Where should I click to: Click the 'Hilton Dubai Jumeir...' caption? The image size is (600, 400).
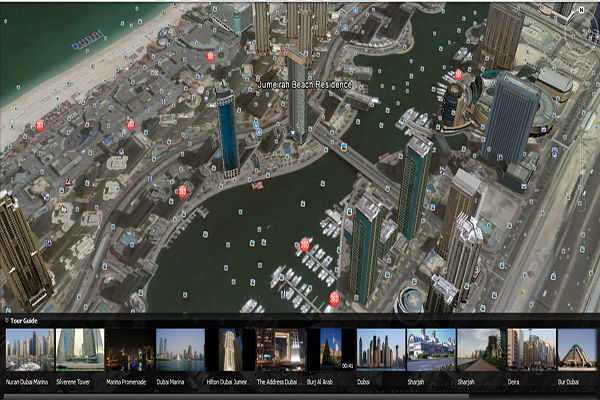(228, 382)
